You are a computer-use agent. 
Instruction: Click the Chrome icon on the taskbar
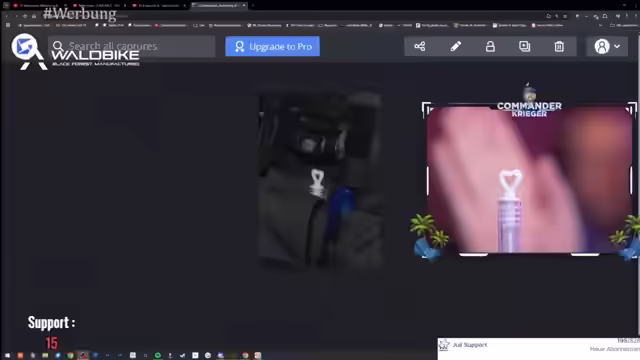pos(70,356)
